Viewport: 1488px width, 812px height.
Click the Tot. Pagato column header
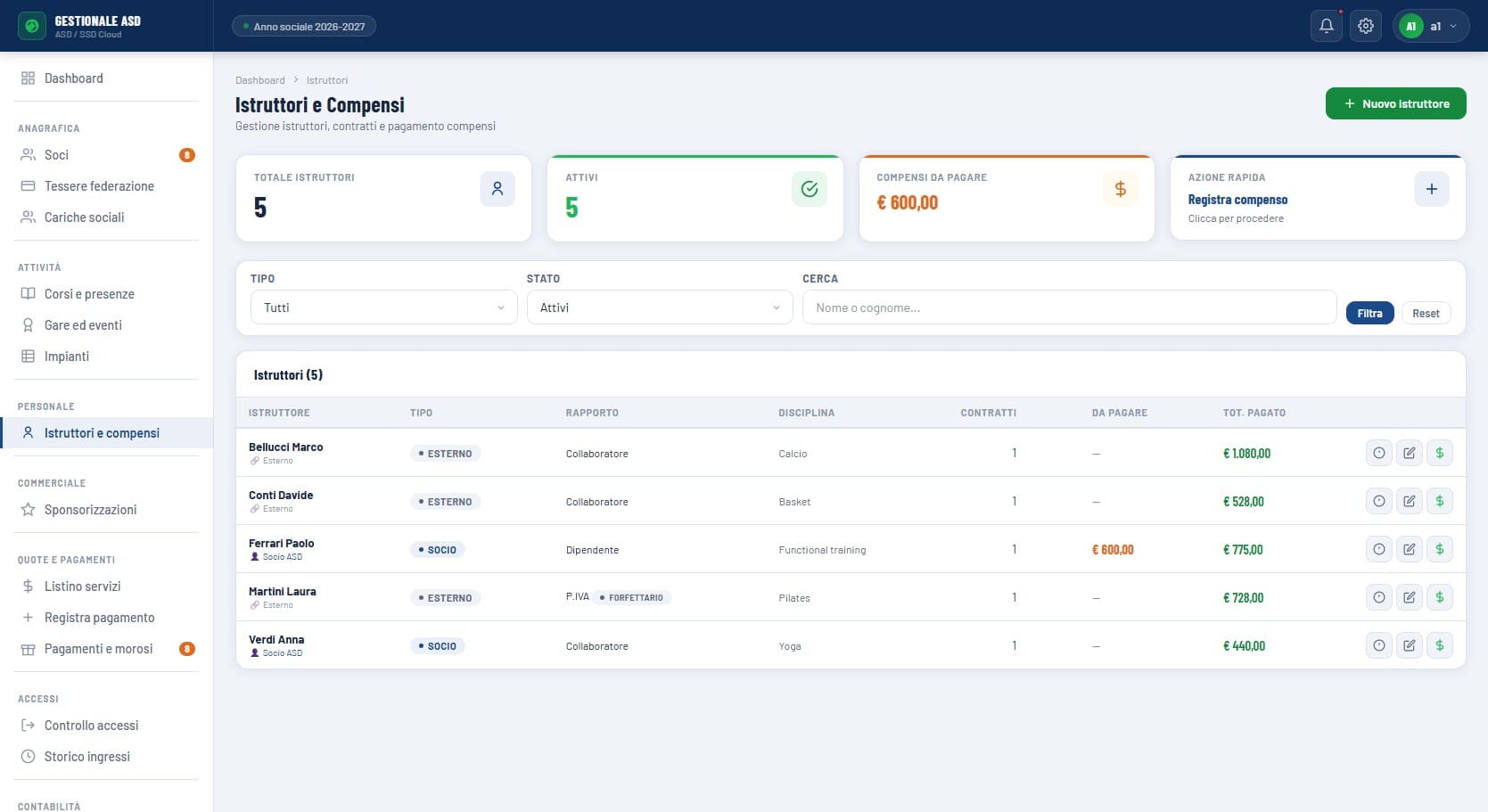click(1254, 413)
